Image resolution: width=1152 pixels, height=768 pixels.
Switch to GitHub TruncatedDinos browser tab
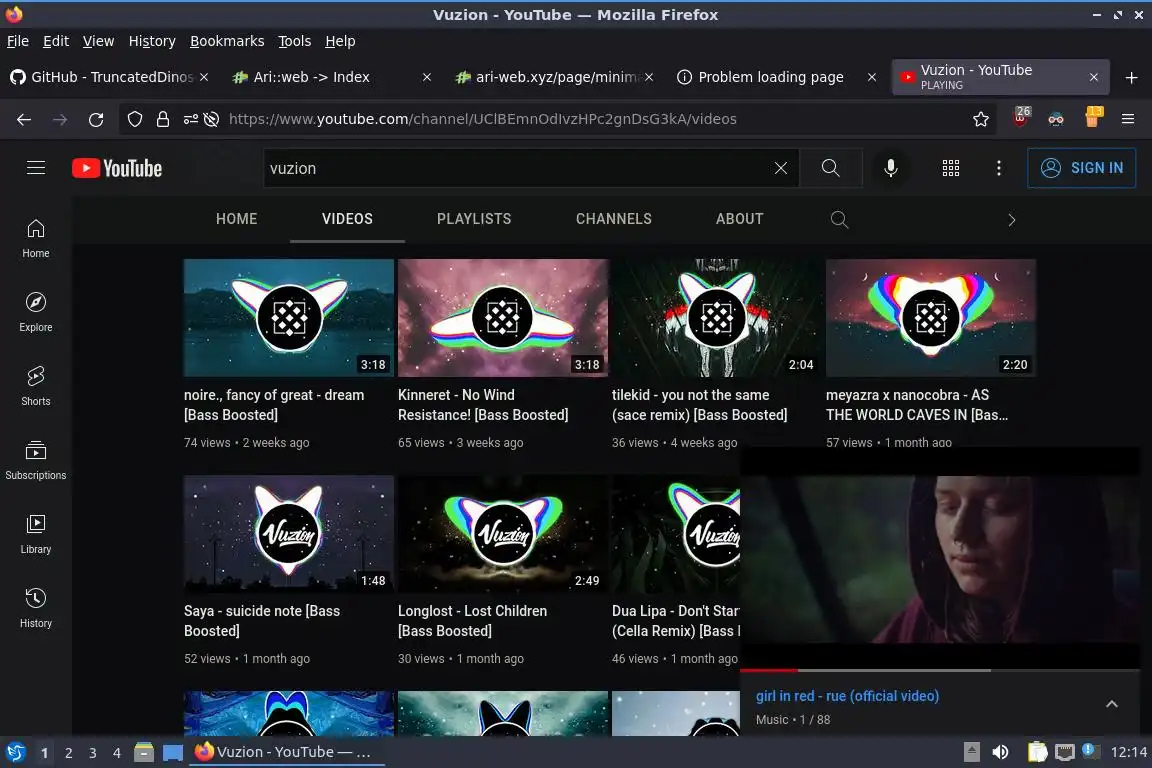tap(103, 77)
